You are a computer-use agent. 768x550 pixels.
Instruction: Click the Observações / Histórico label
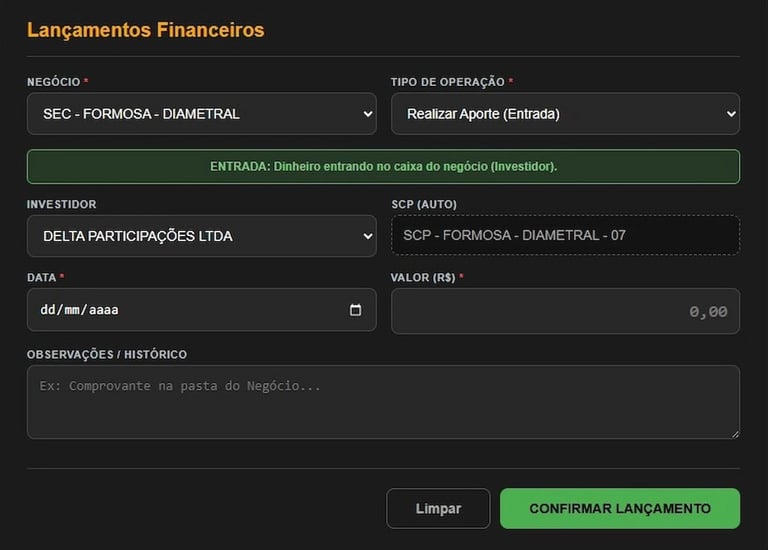click(x=107, y=354)
